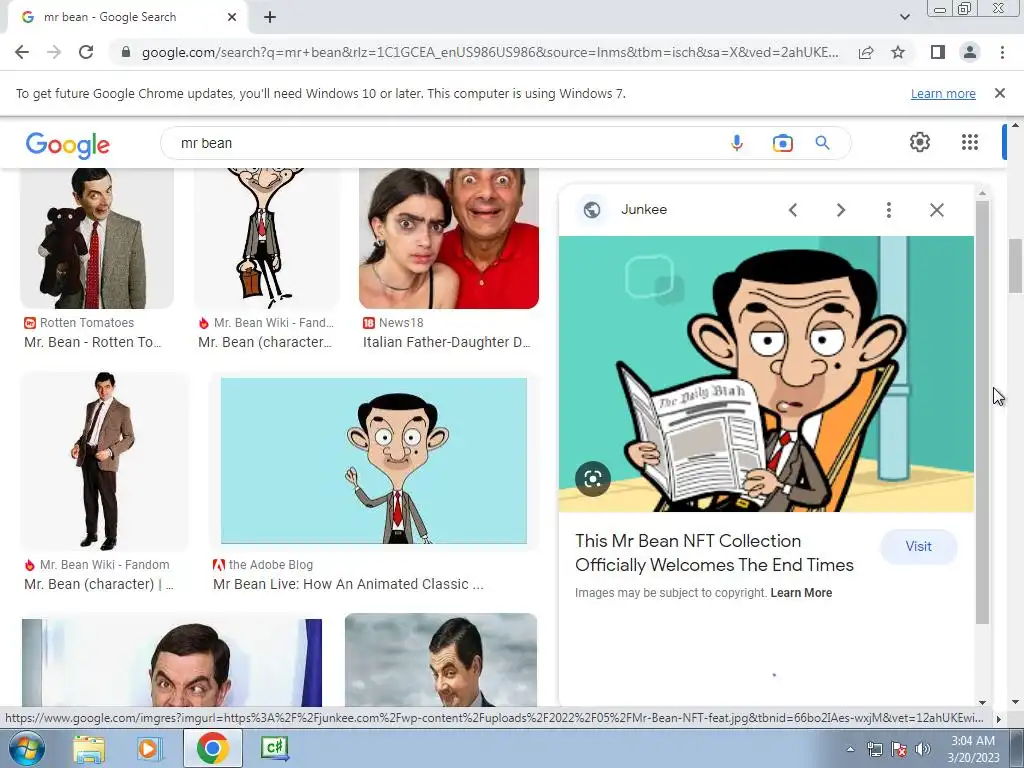The image size is (1024, 768).
Task: Open Rotten Tomatoes Mr. Bean thumbnail
Action: tap(97, 238)
